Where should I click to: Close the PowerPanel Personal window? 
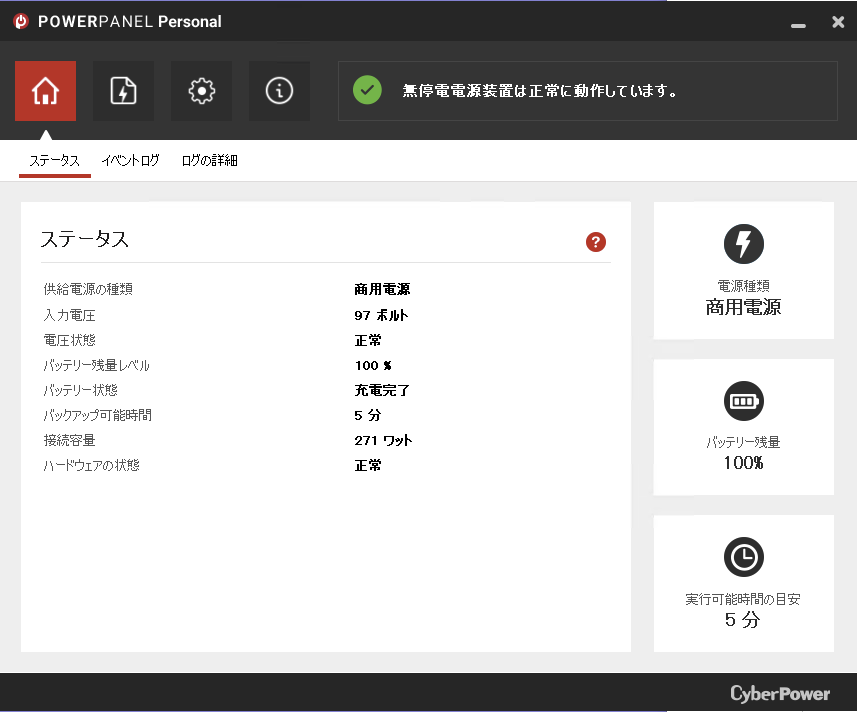[838, 21]
